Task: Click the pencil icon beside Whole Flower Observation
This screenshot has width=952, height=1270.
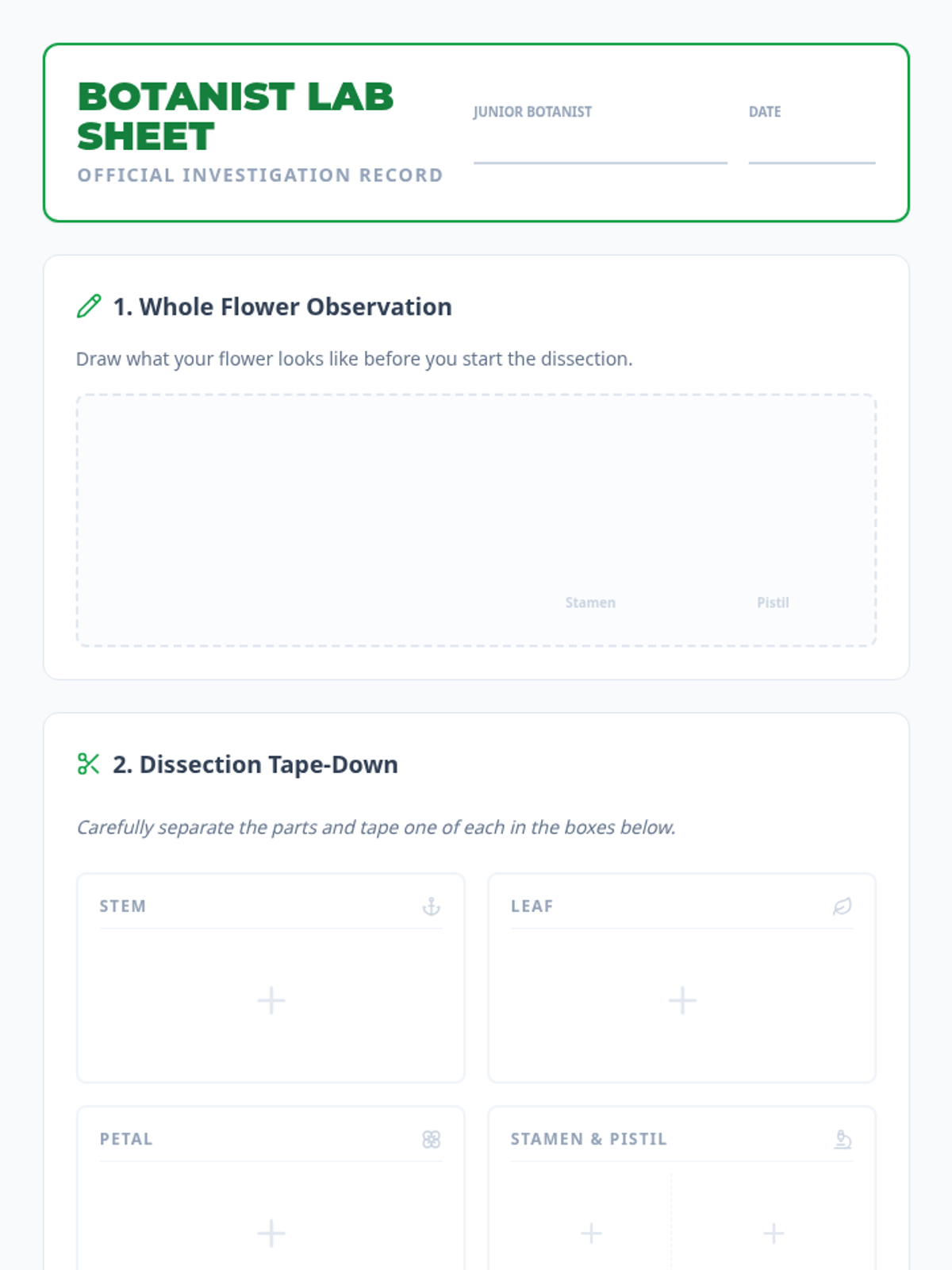Action: click(89, 306)
